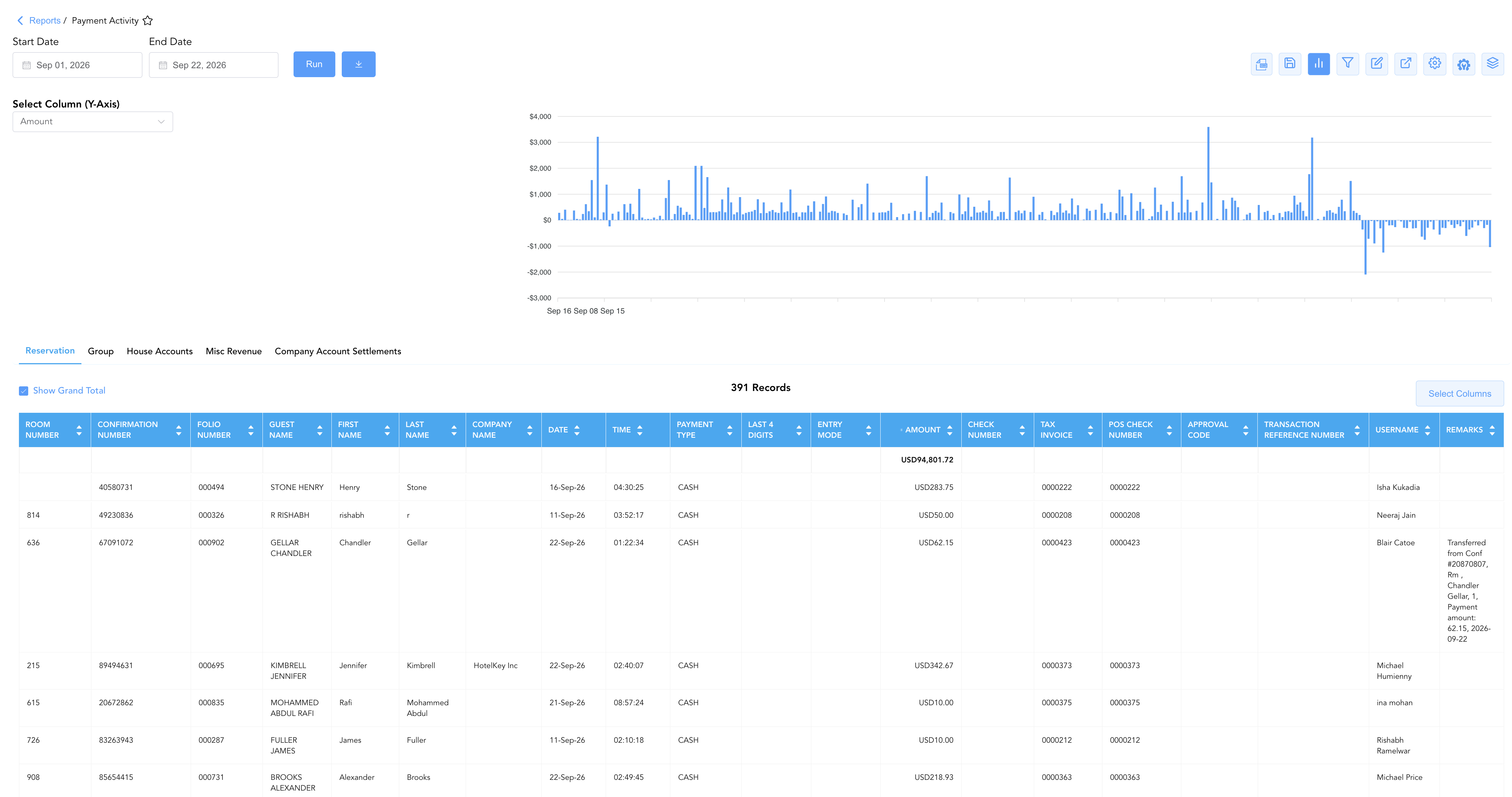Image resolution: width=1512 pixels, height=797 pixels.
Task: Favorite Payment Activity with star icon
Action: point(148,21)
